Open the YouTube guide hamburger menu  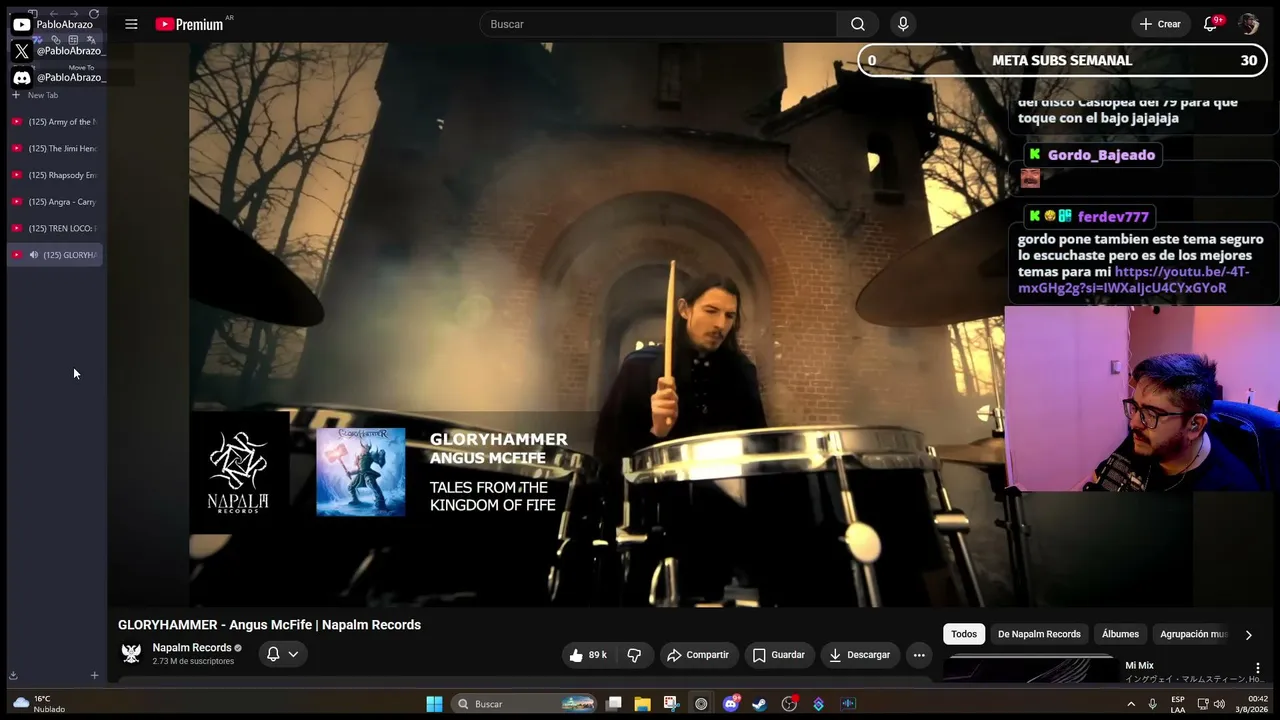point(131,24)
